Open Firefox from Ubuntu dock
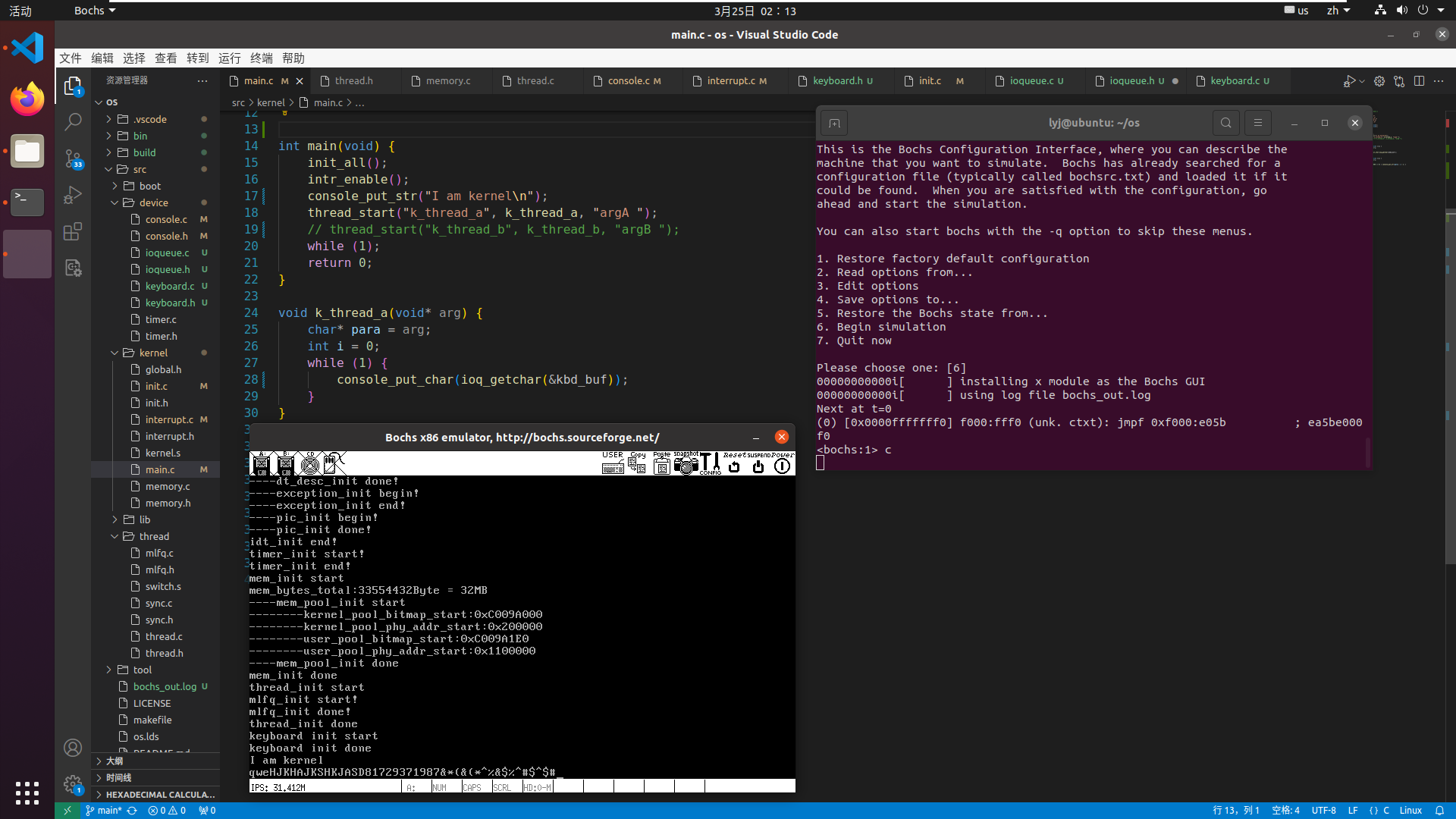 [27, 99]
